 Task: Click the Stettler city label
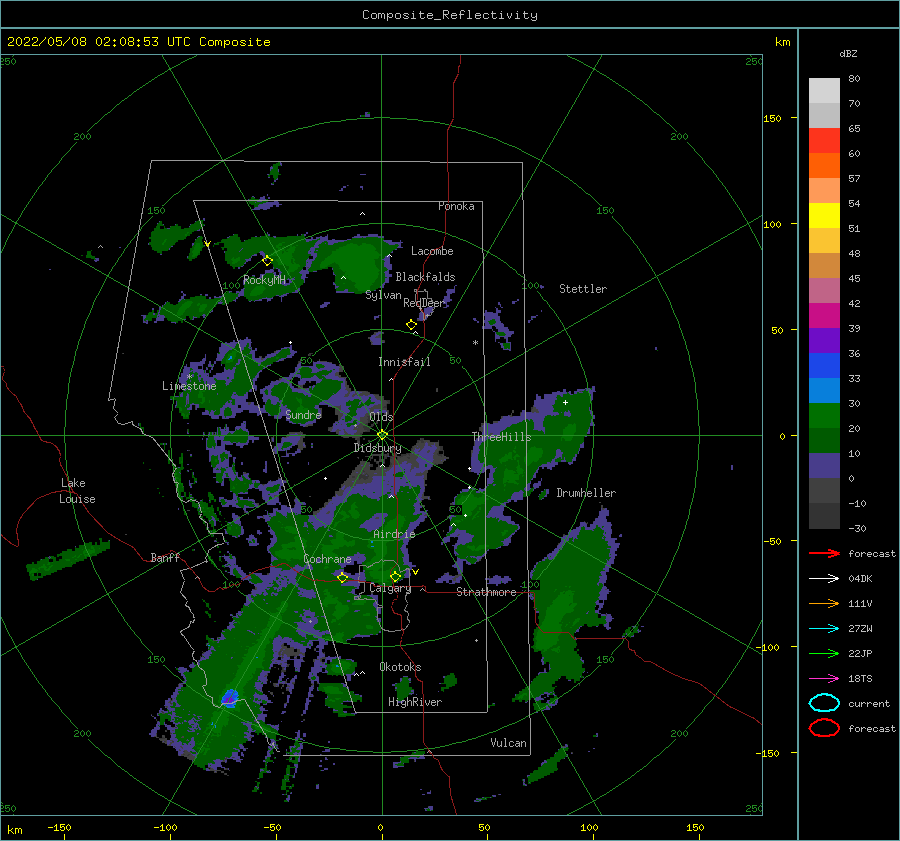(x=583, y=289)
